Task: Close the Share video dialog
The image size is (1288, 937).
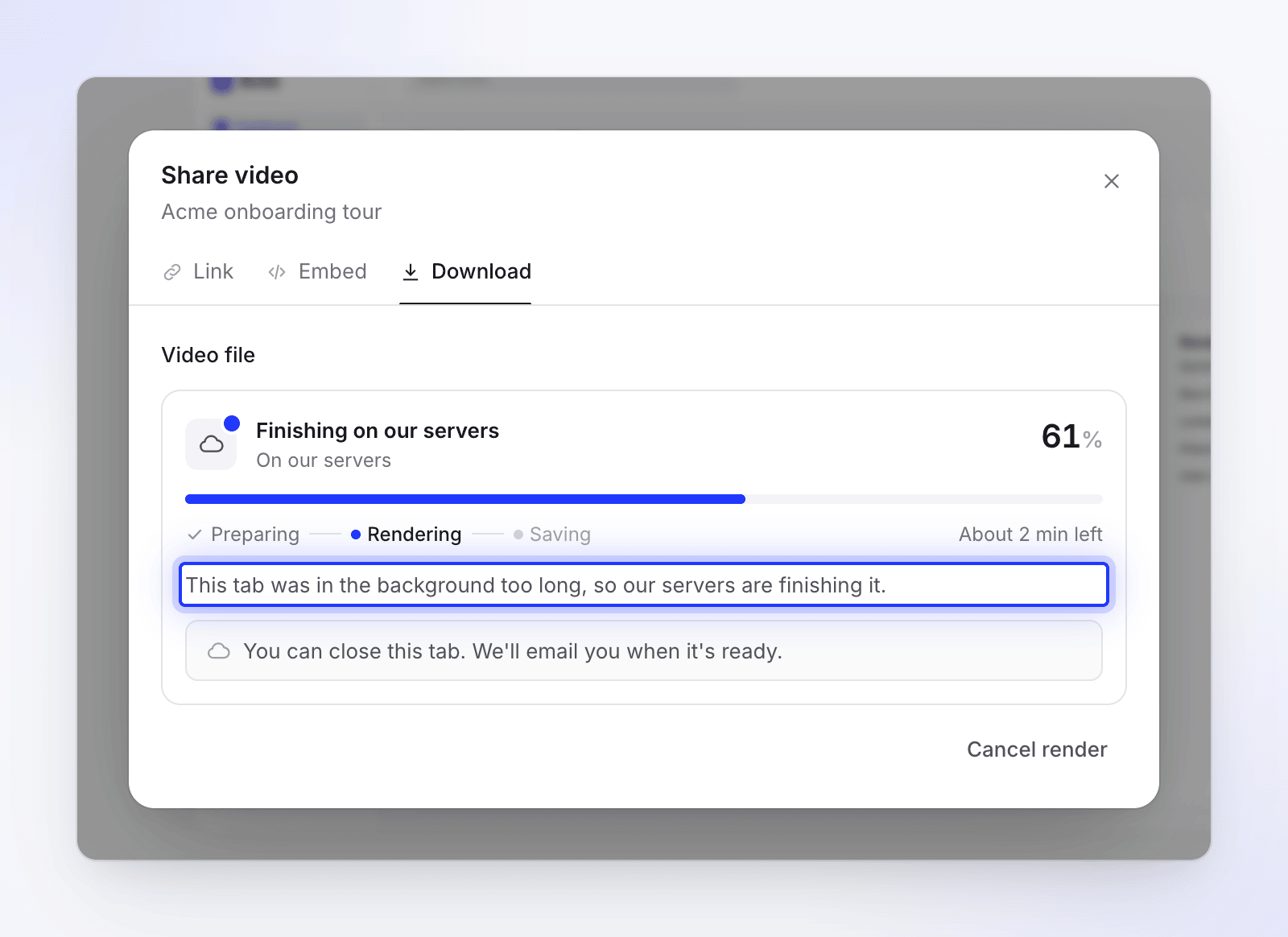Action: click(1112, 181)
